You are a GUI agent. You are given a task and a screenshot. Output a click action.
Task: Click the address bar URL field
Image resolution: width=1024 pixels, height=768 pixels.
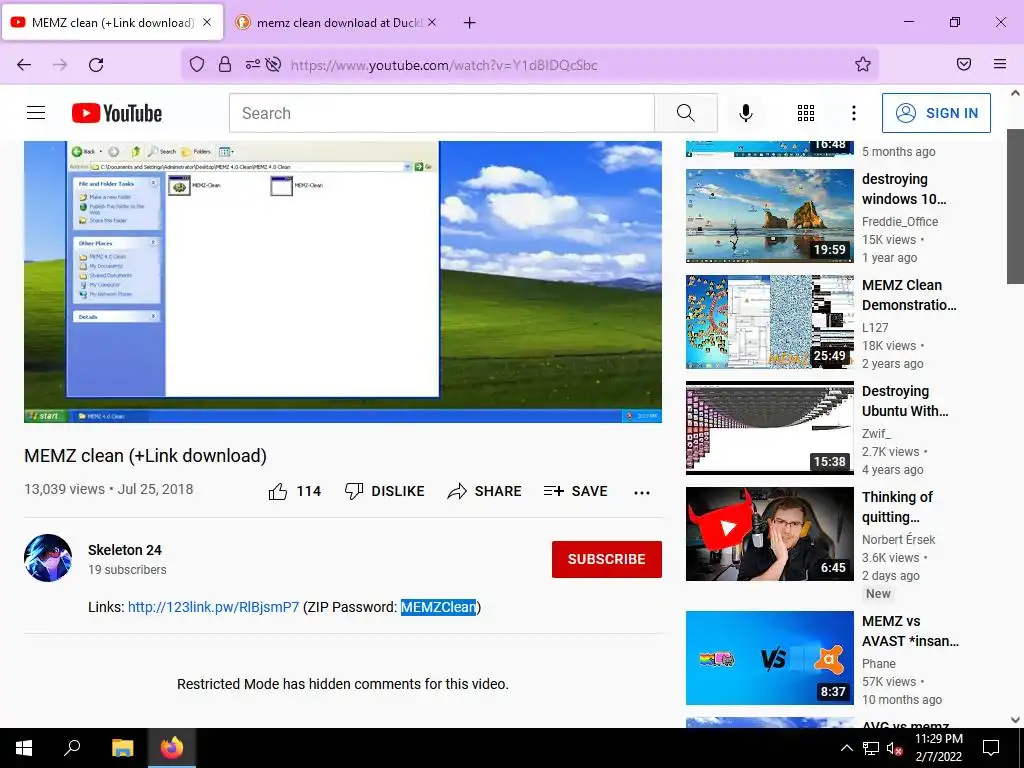click(529, 65)
